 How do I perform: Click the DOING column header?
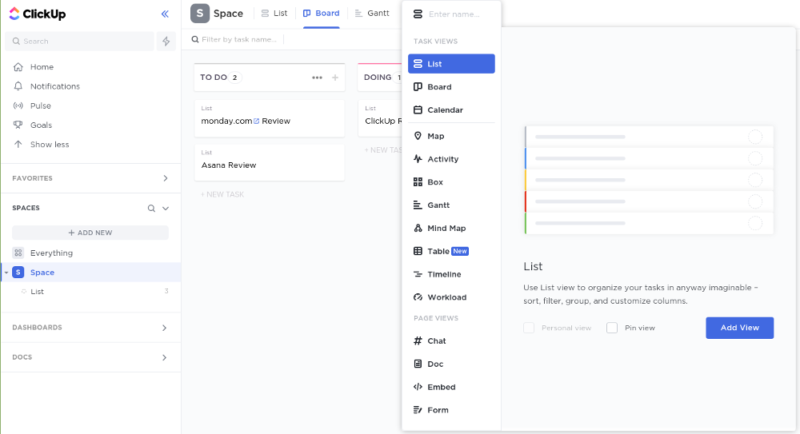[x=380, y=78]
